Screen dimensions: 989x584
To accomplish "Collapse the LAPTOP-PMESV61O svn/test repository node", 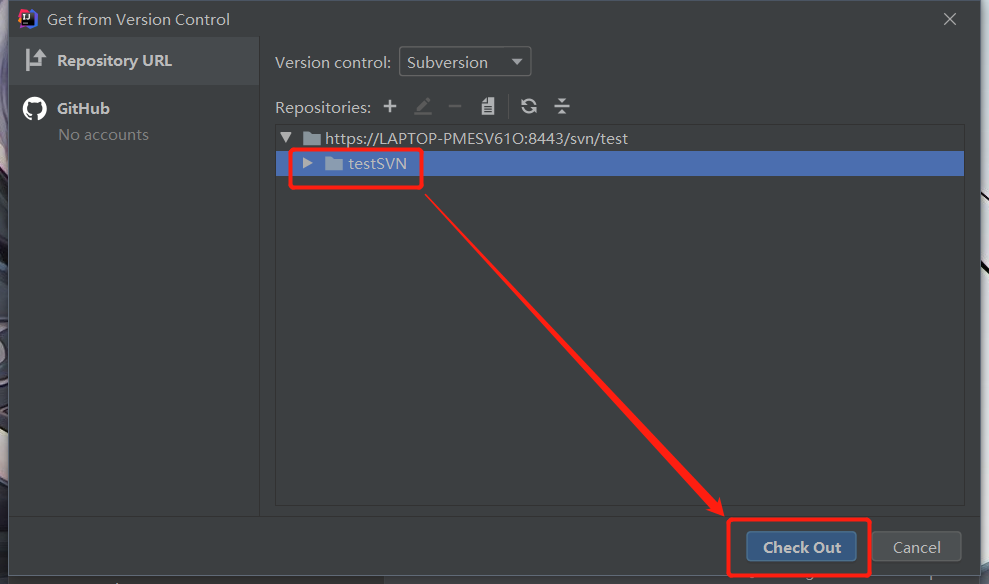I will 286,137.
